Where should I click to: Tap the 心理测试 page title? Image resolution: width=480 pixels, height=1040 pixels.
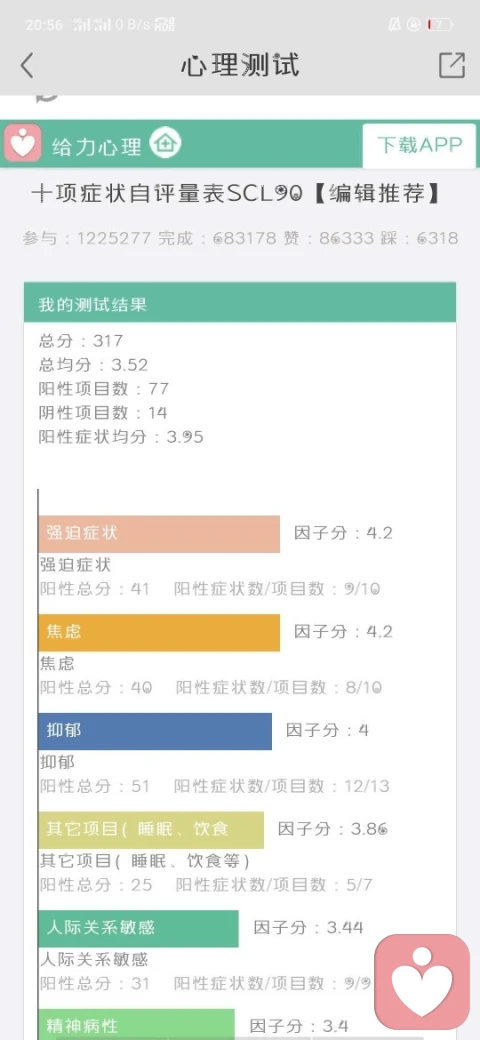coord(240,66)
